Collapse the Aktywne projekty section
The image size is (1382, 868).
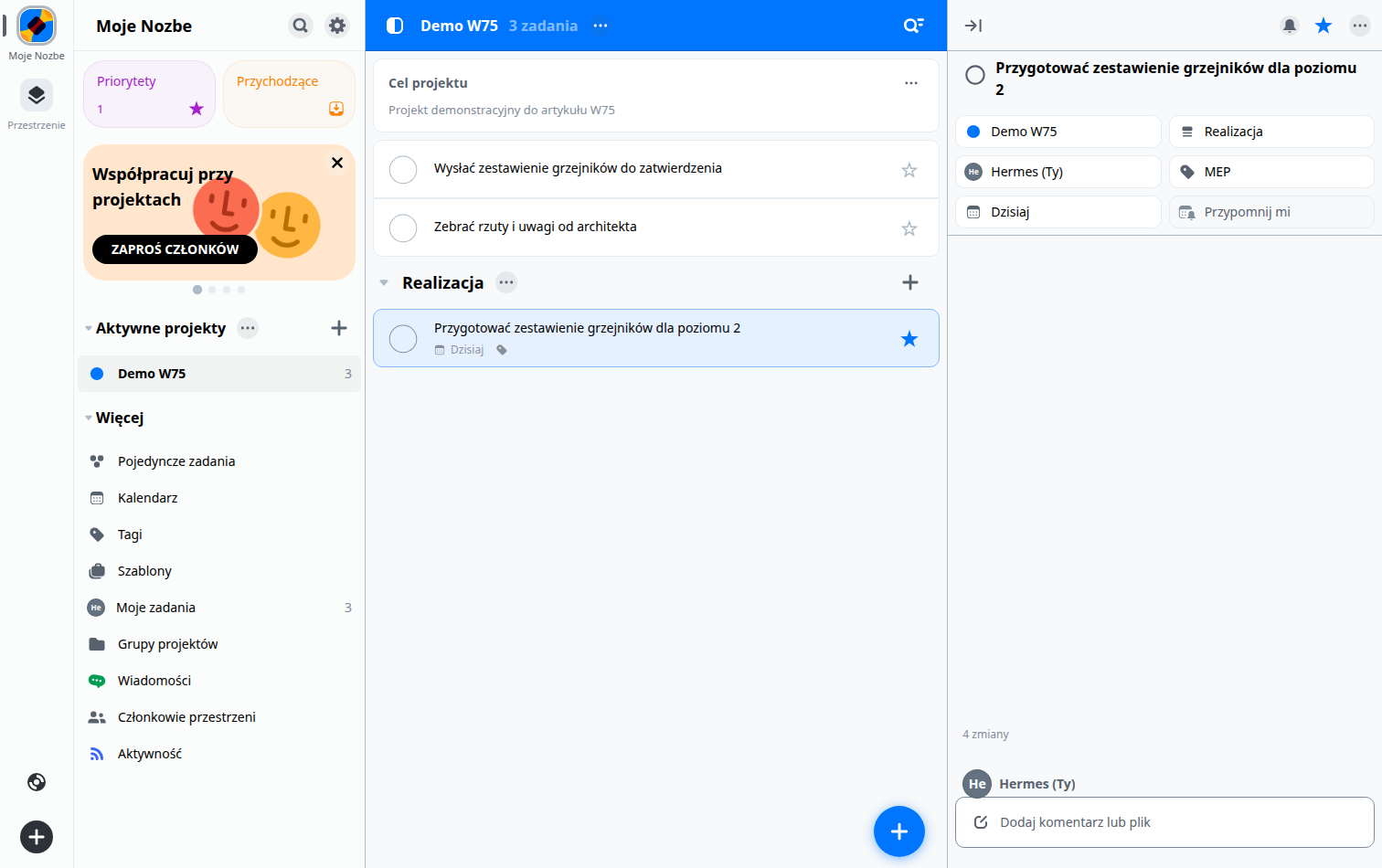(89, 328)
